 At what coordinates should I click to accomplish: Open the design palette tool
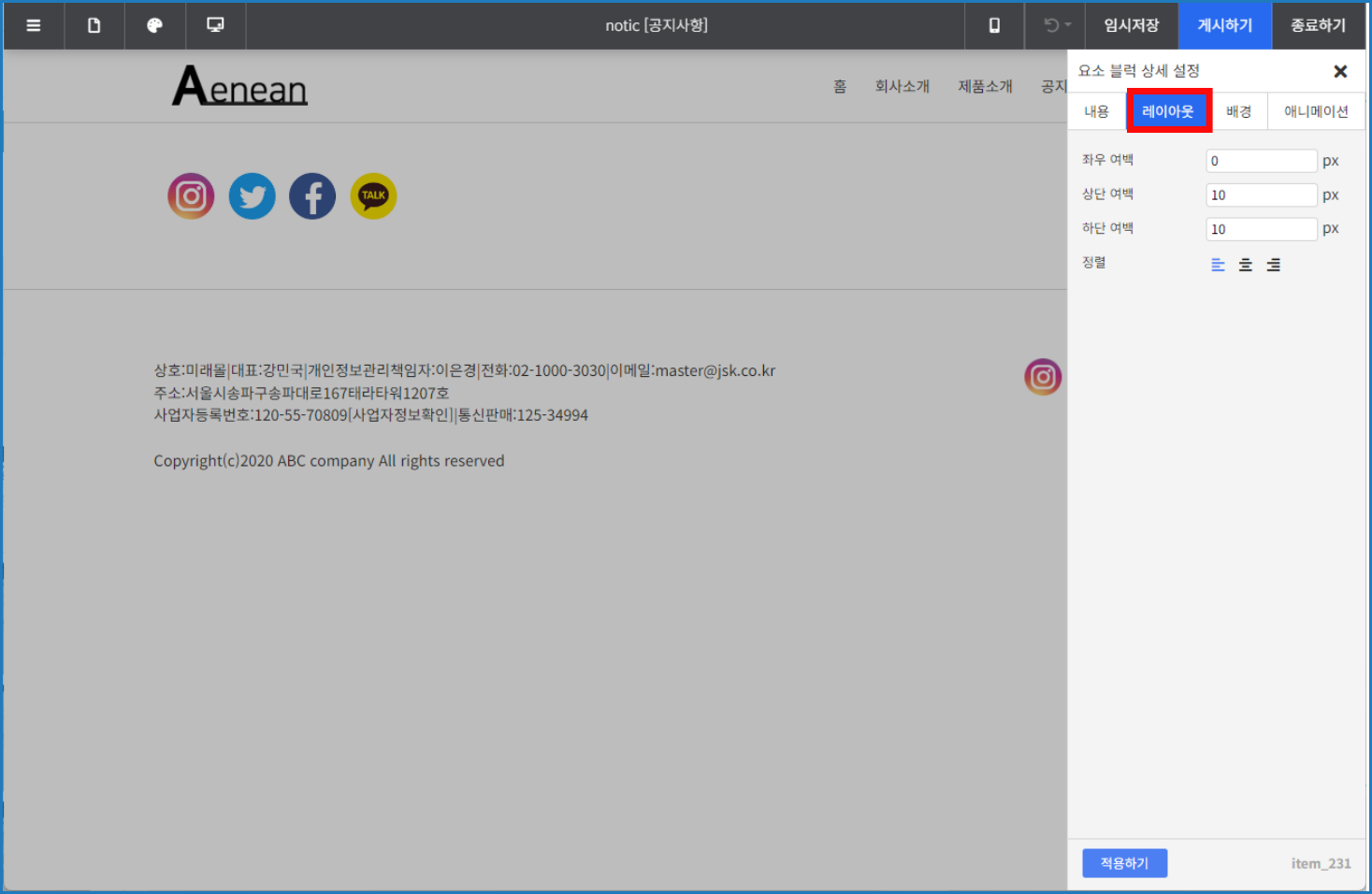(154, 25)
